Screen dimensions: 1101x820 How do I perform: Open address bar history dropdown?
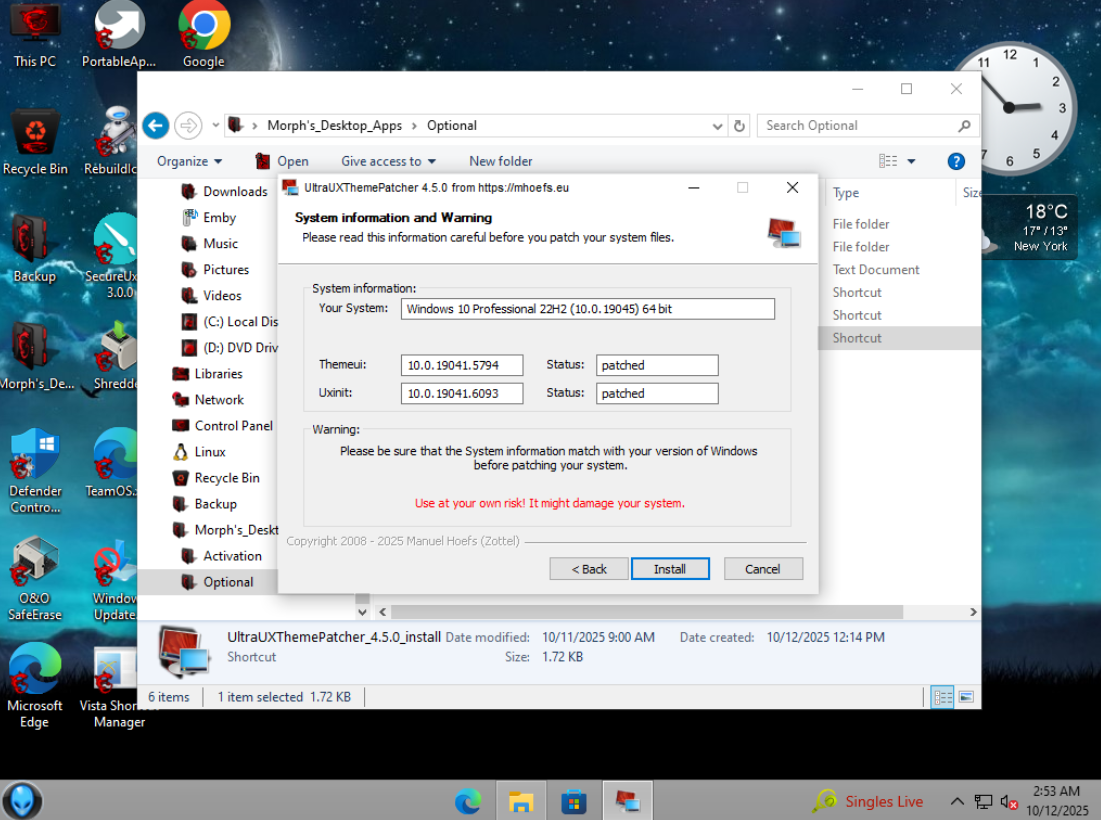[717, 126]
